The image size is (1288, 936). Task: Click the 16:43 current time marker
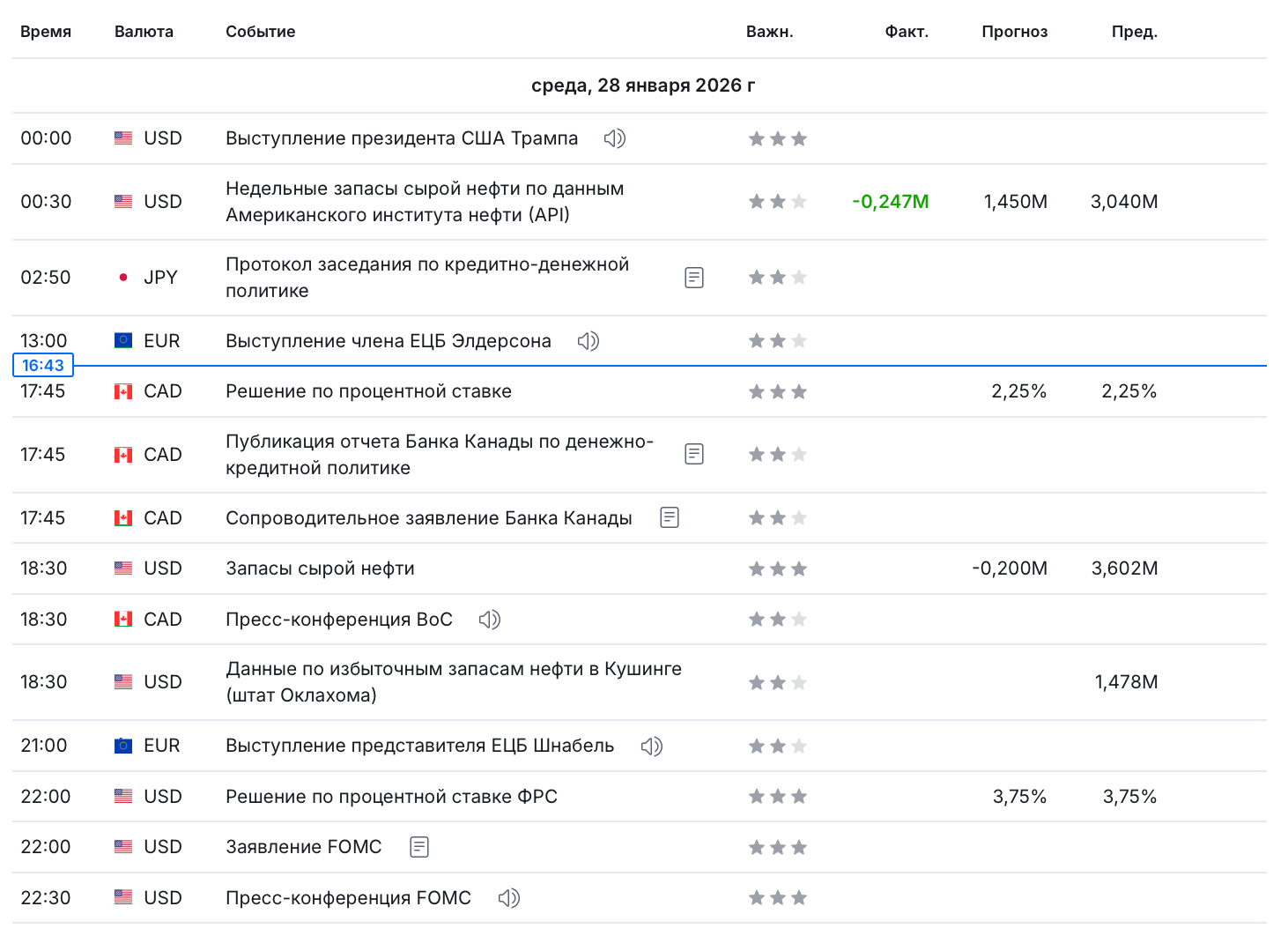click(43, 365)
